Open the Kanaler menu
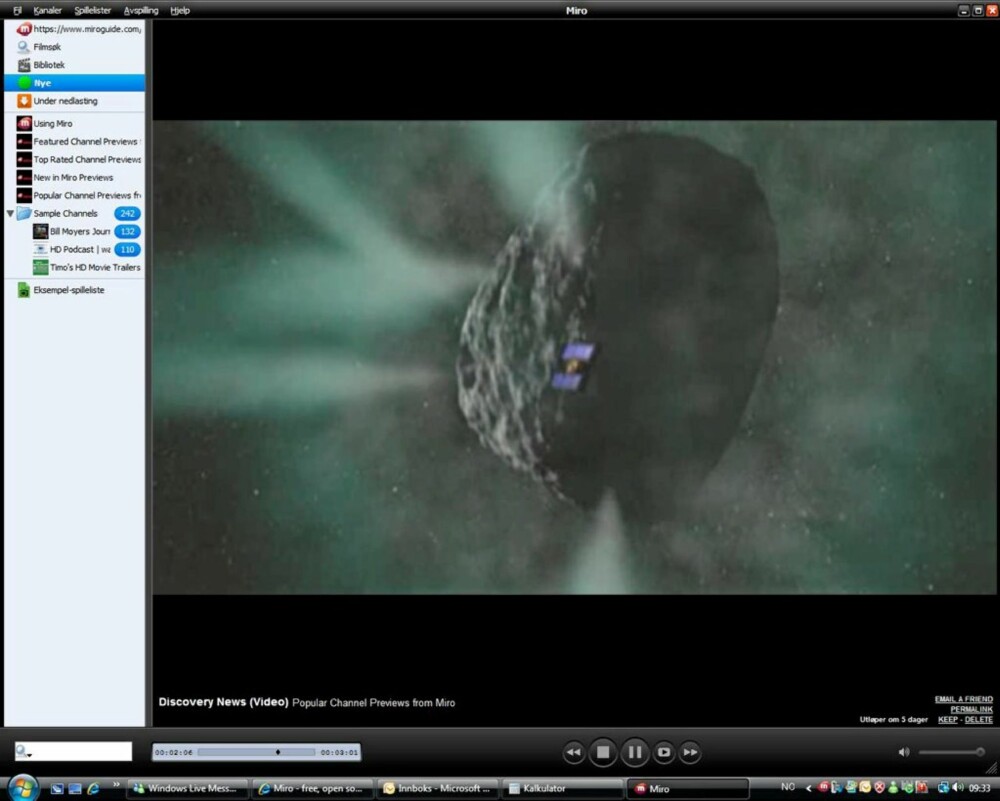 pos(47,10)
